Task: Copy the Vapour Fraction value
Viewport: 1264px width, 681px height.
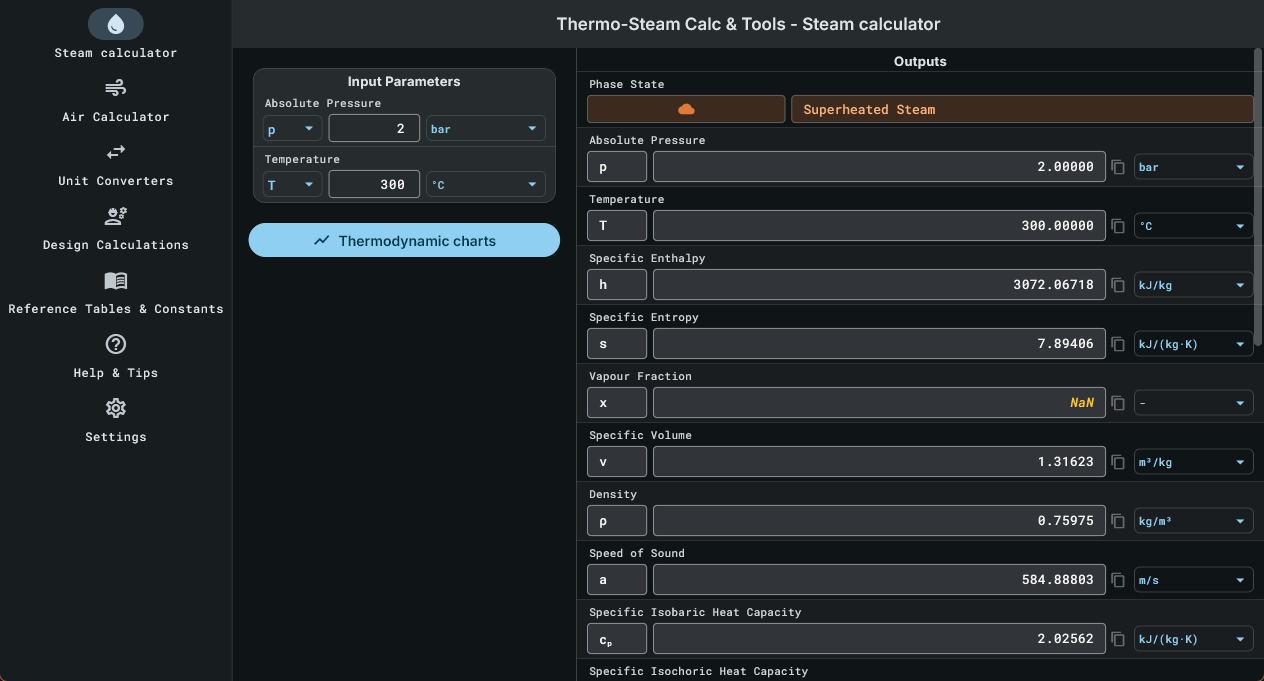Action: point(1119,403)
